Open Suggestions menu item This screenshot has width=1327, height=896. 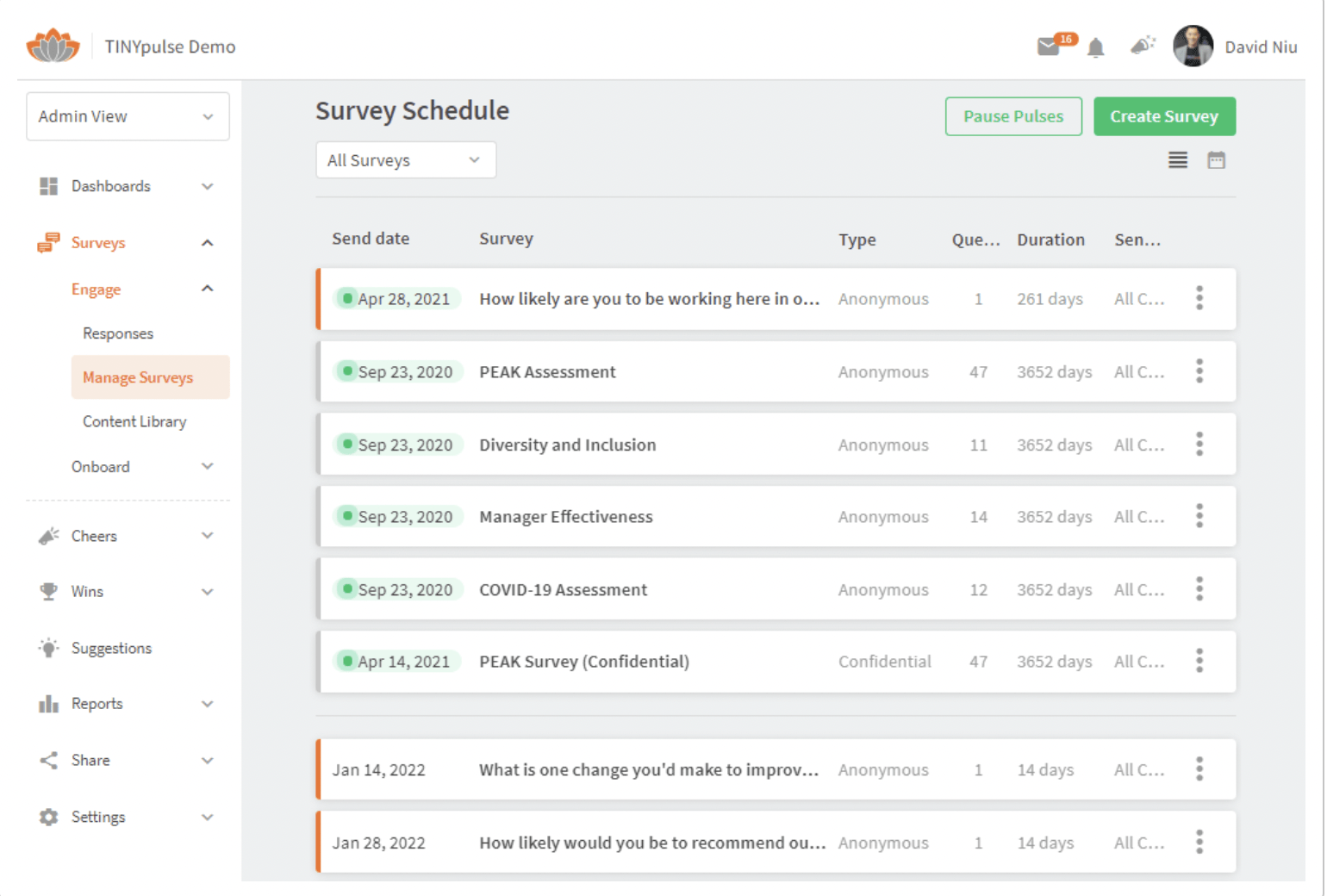coord(111,648)
